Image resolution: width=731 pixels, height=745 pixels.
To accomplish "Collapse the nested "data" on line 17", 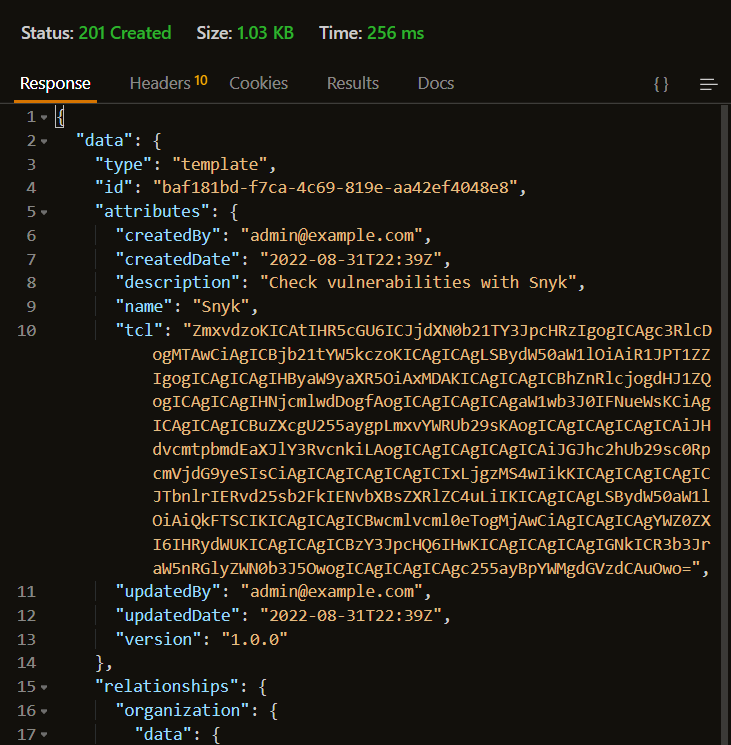I will click(x=44, y=735).
